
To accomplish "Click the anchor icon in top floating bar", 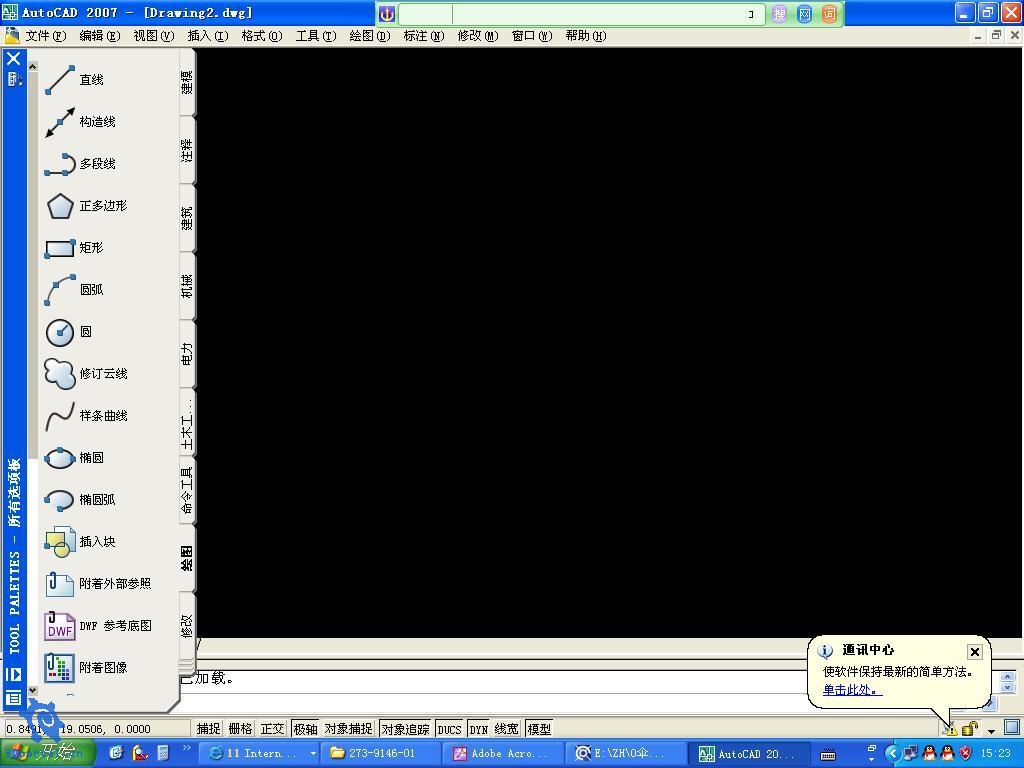I will [x=387, y=14].
